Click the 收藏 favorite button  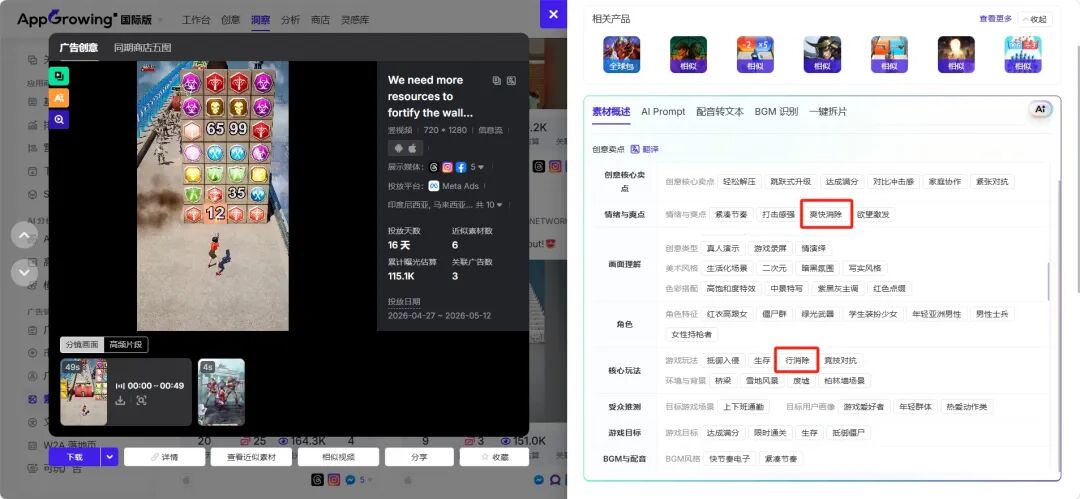[495, 457]
